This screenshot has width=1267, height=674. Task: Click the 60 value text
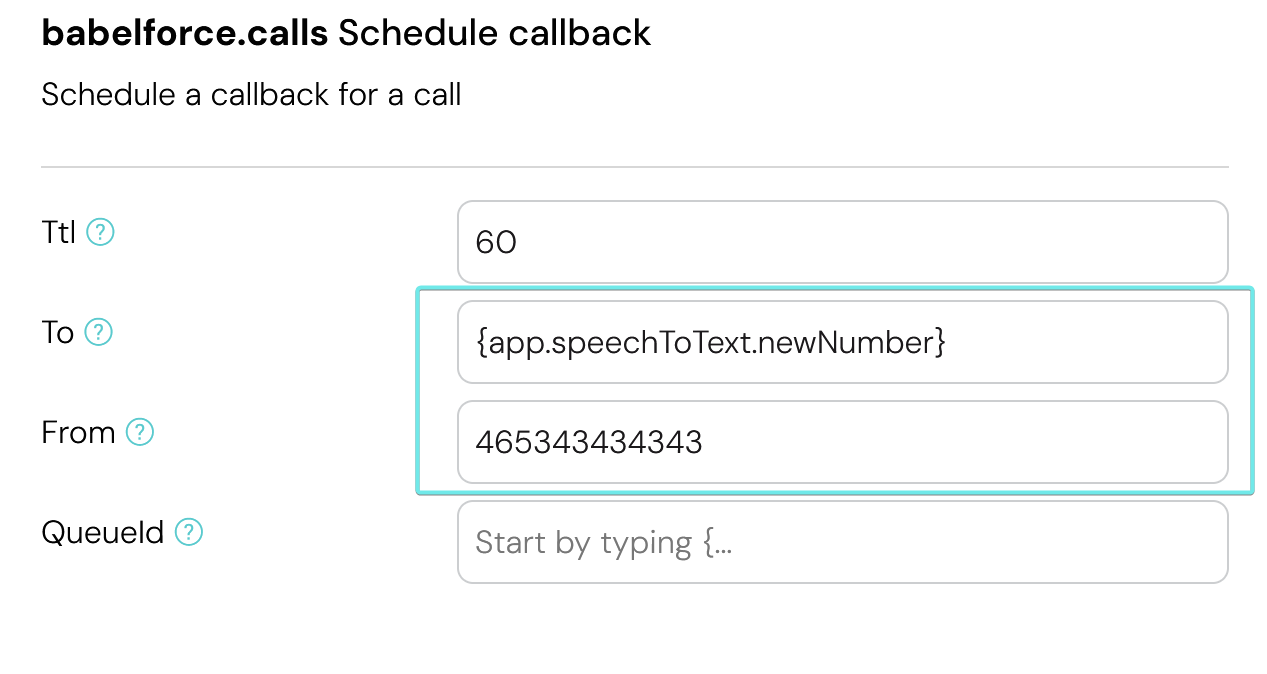pos(496,242)
